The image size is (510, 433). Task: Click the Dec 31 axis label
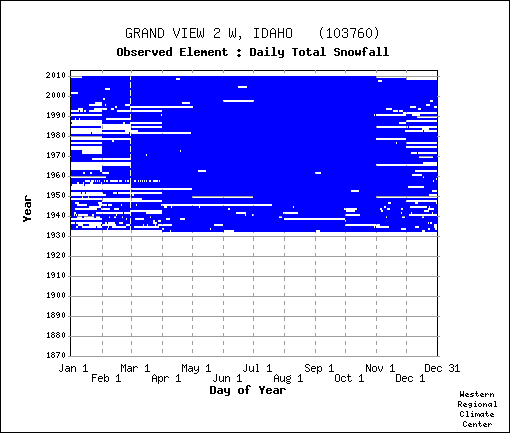click(x=442, y=368)
